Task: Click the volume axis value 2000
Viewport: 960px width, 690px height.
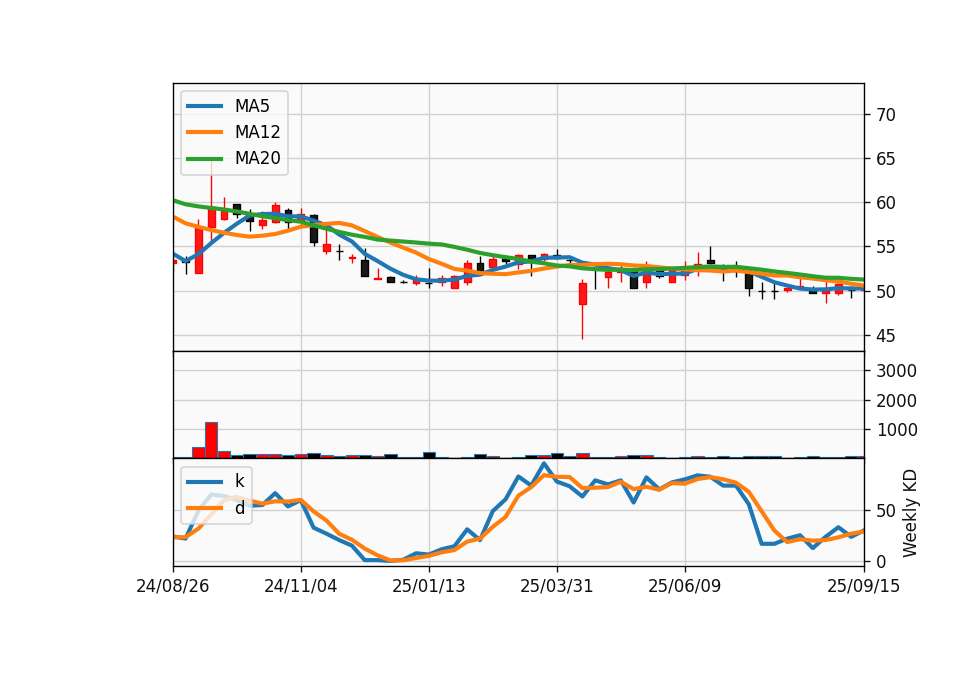Action: pos(897,400)
